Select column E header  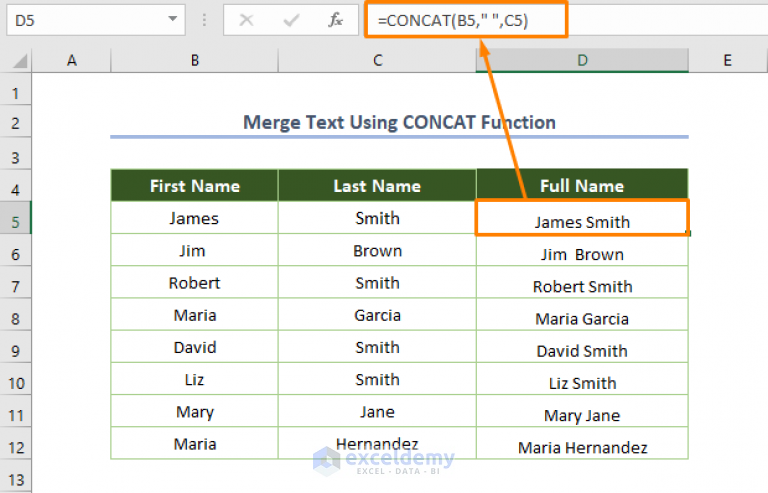coord(727,61)
